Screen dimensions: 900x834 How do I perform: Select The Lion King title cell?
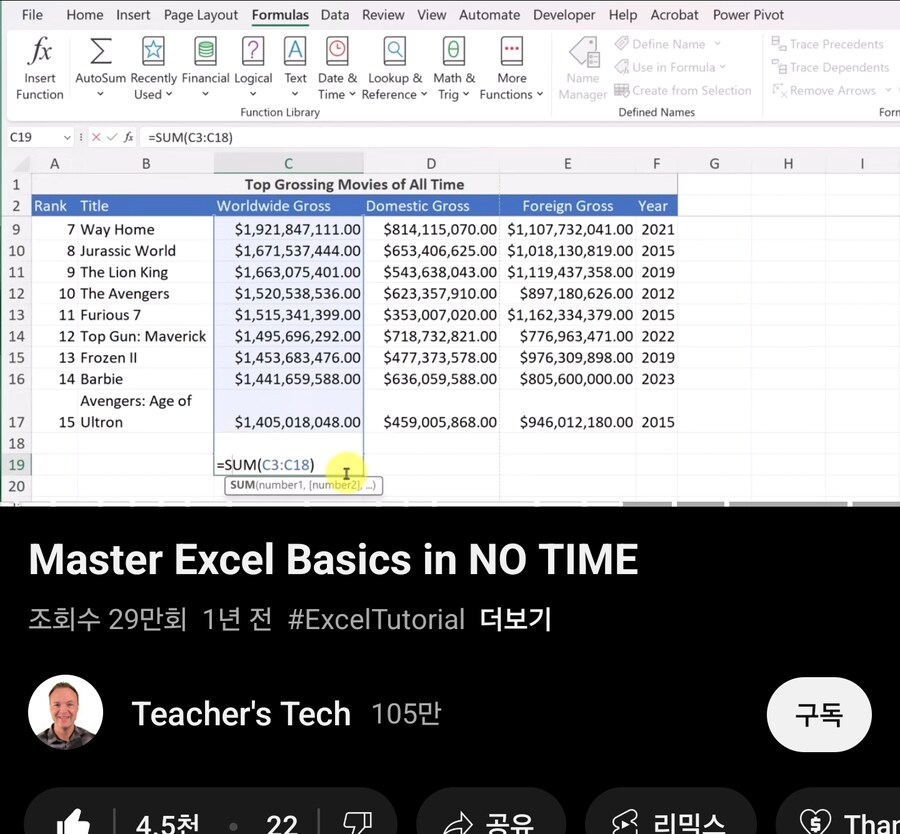[x=145, y=272]
